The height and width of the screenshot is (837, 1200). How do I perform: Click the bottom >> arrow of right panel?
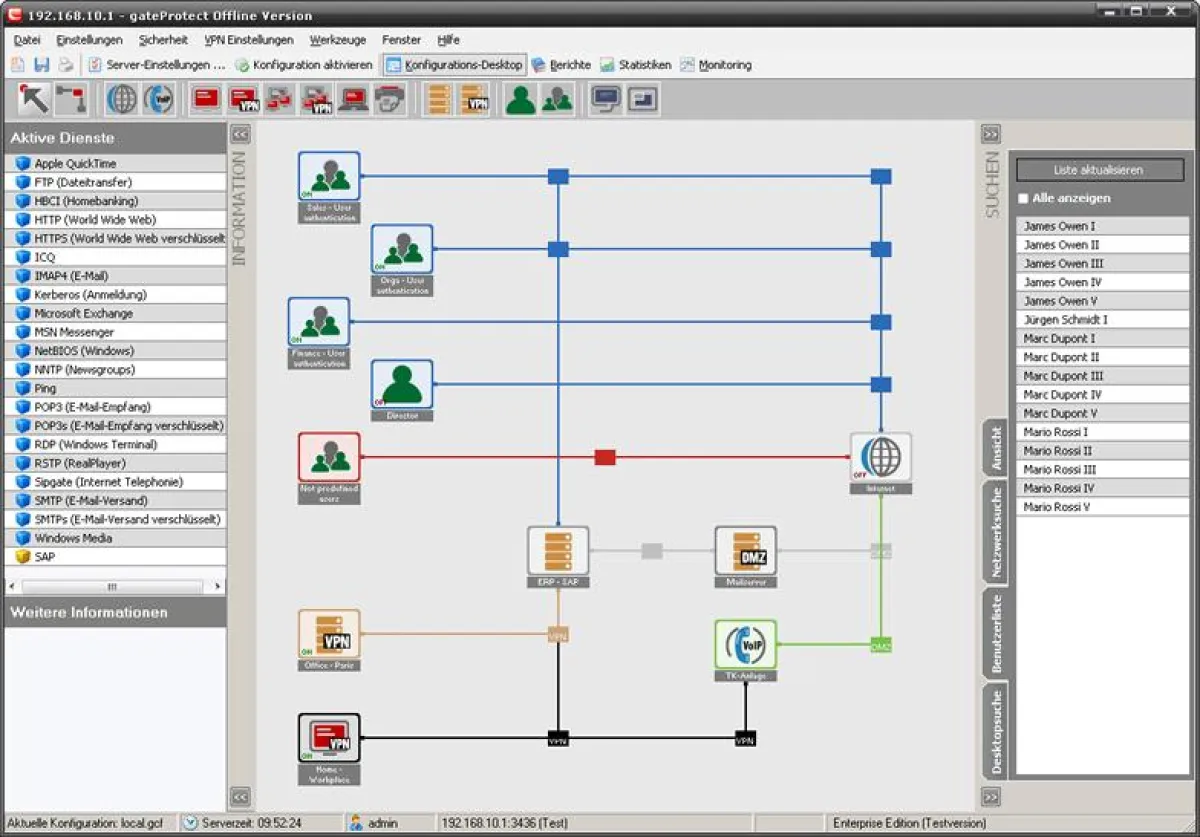990,797
